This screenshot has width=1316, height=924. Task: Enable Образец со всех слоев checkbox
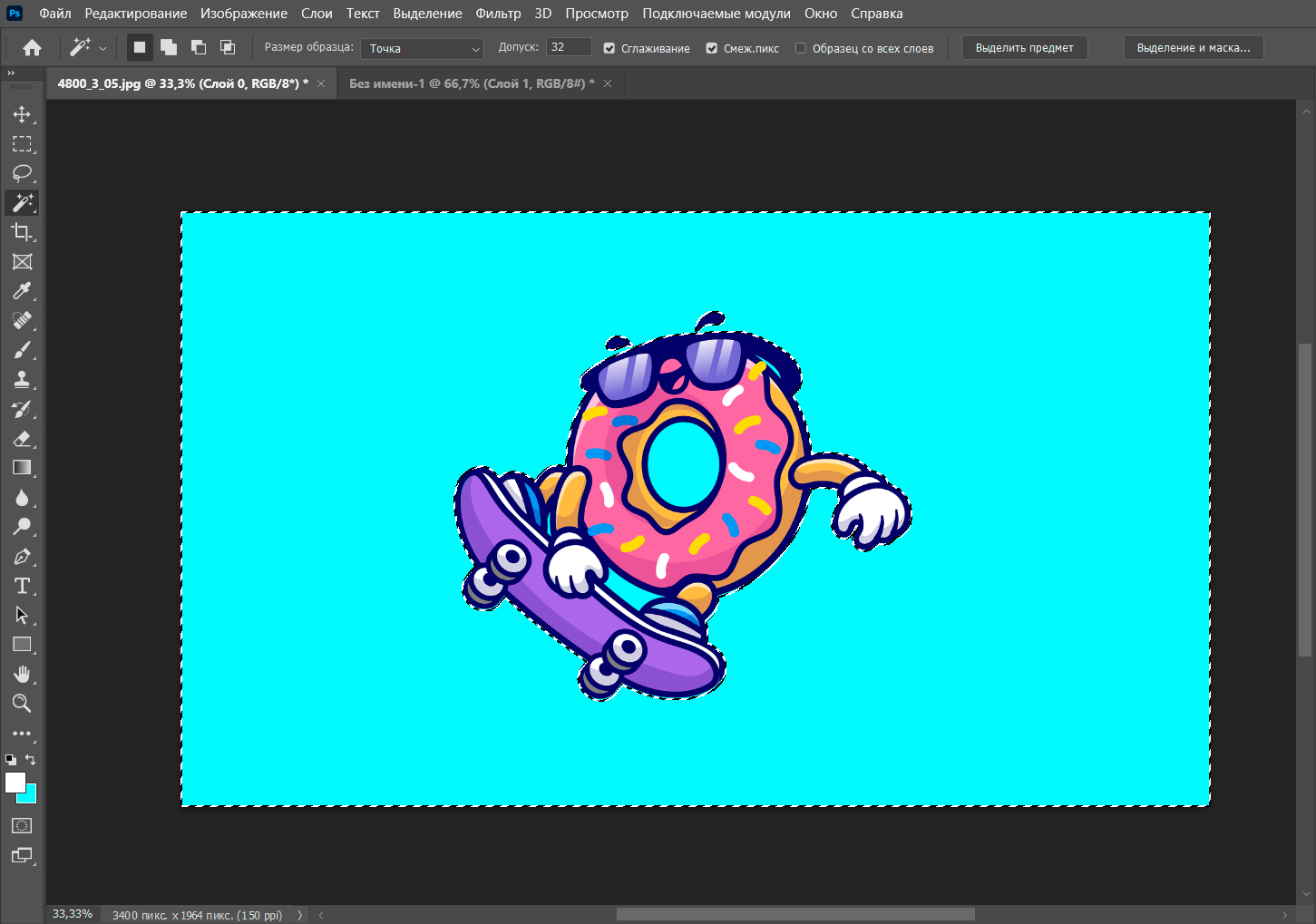pos(800,48)
